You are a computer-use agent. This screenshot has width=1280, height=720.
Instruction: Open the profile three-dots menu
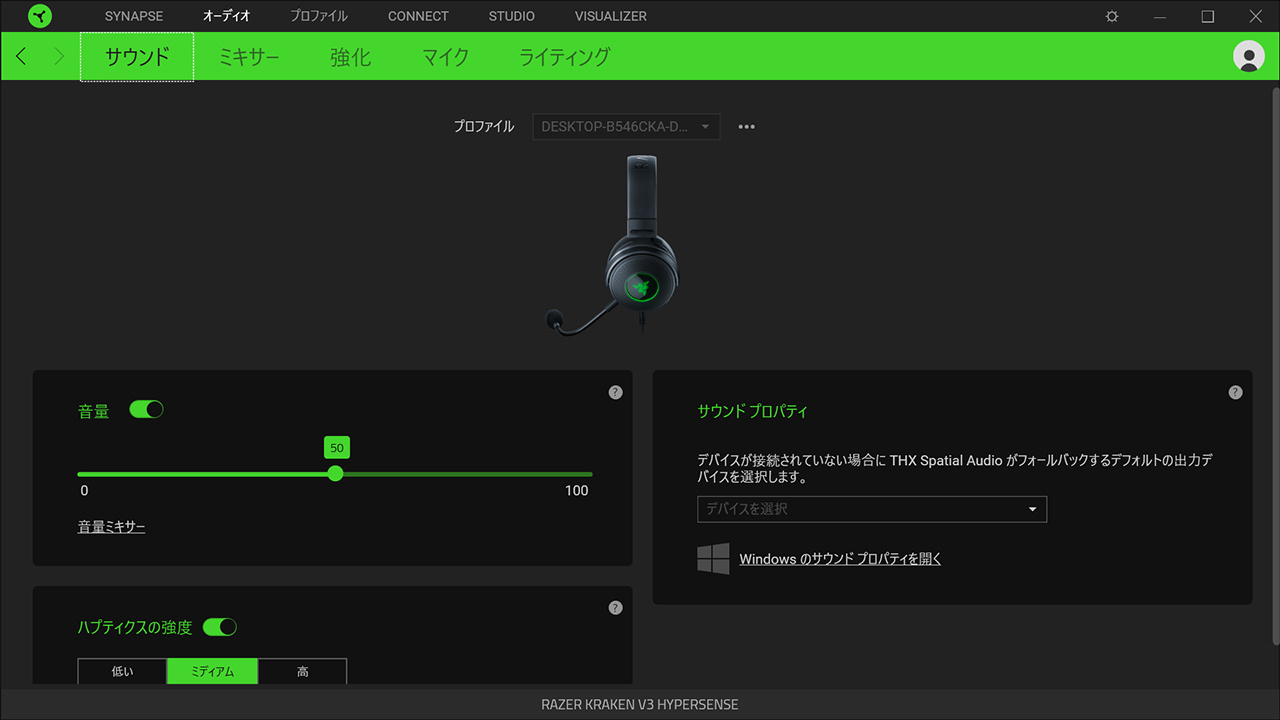tap(746, 127)
